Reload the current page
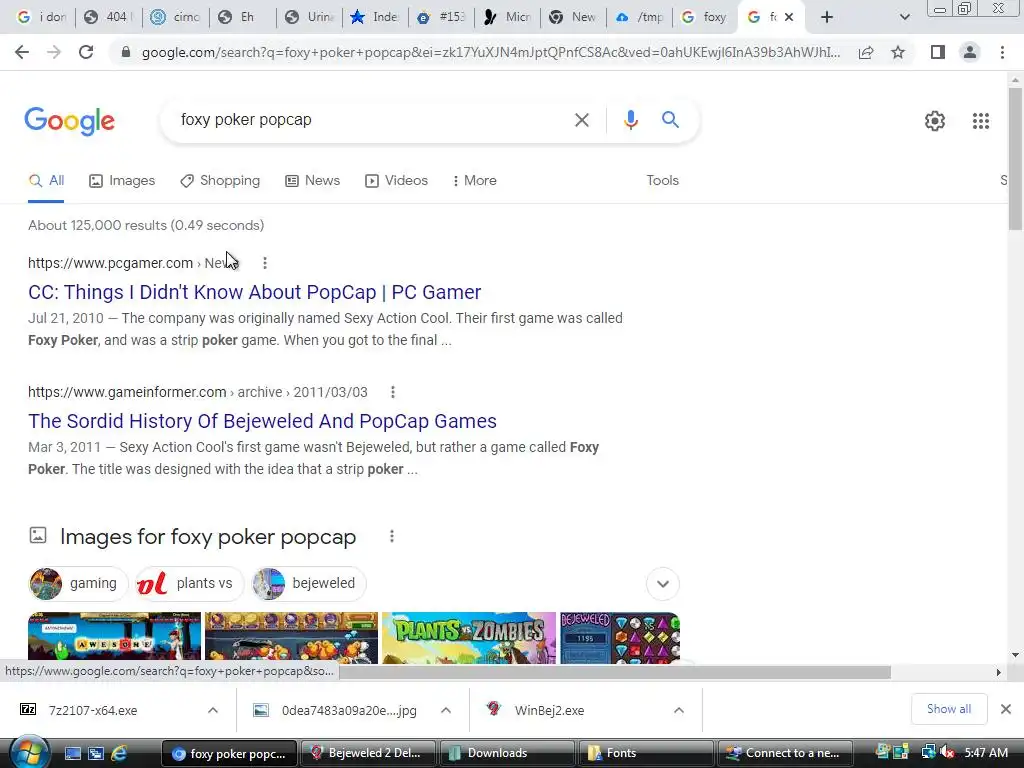Viewport: 1024px width, 768px height. coord(86,52)
